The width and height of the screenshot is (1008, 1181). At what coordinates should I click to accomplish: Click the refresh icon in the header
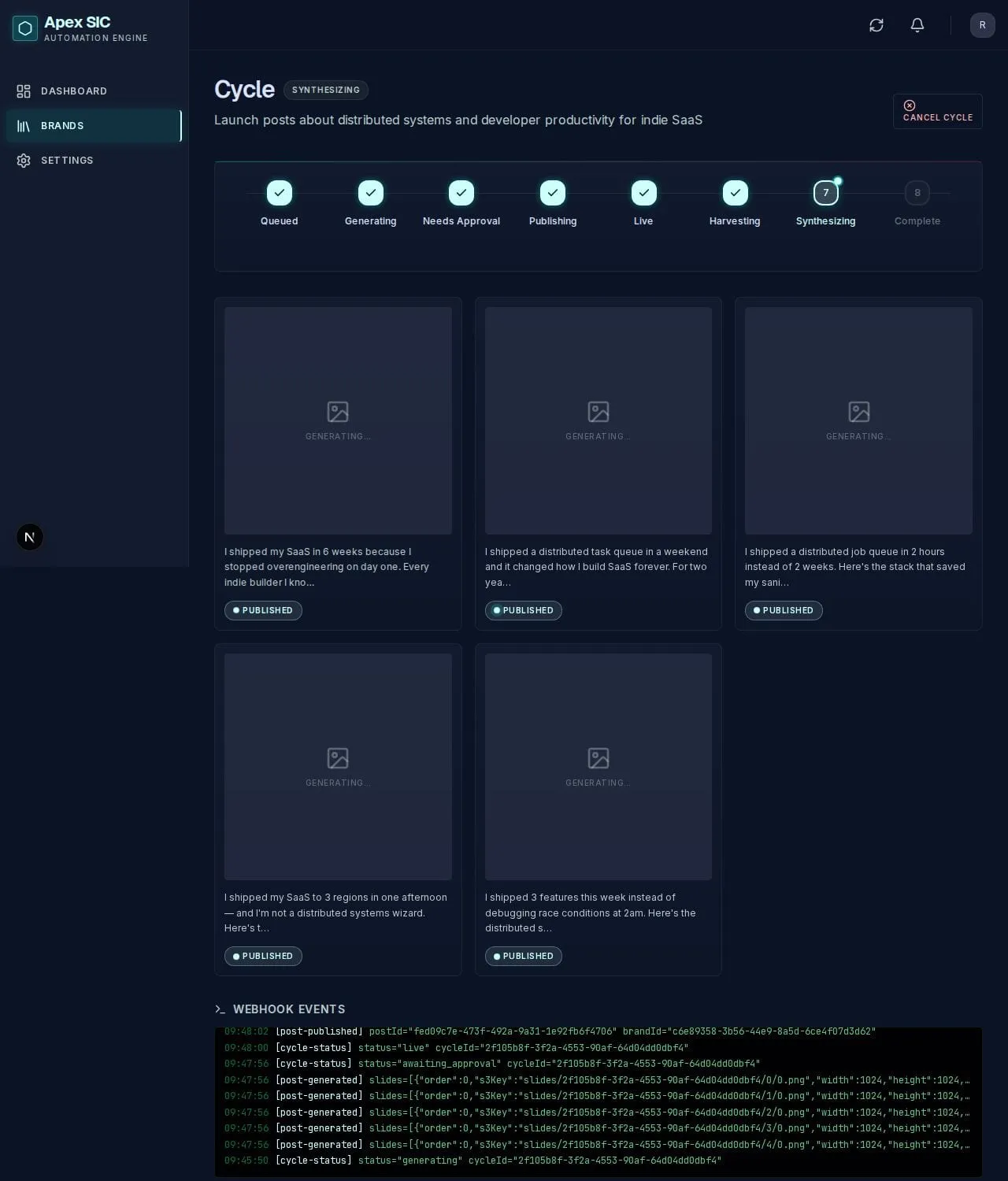(x=876, y=25)
